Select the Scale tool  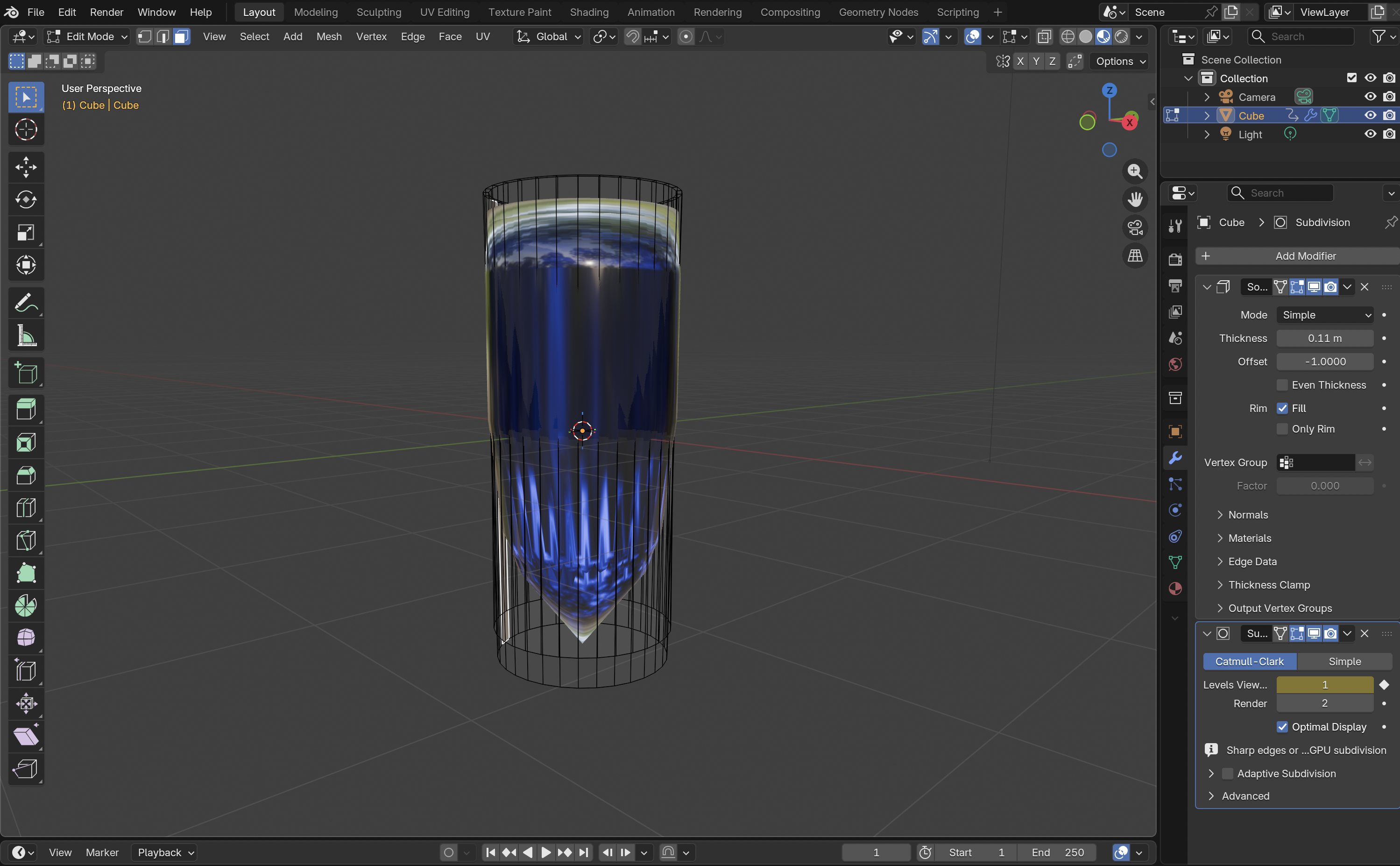26,233
